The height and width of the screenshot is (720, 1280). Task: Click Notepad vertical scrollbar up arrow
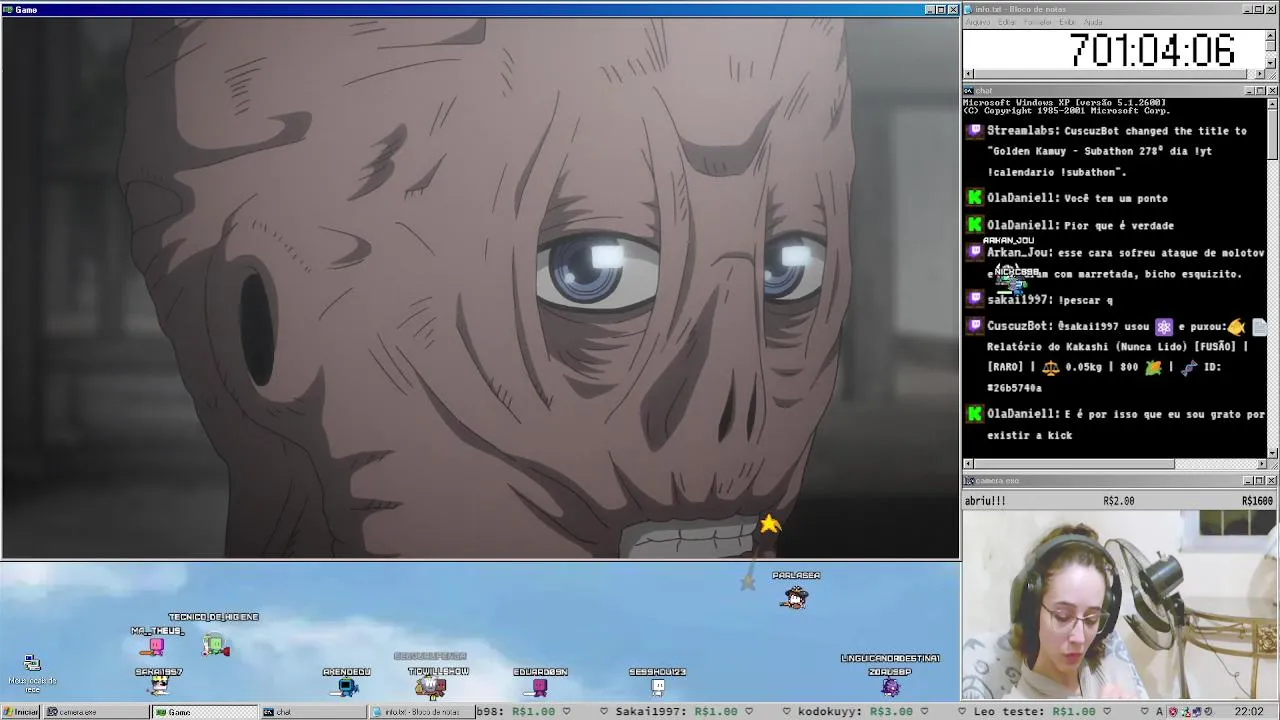pyautogui.click(x=1271, y=35)
